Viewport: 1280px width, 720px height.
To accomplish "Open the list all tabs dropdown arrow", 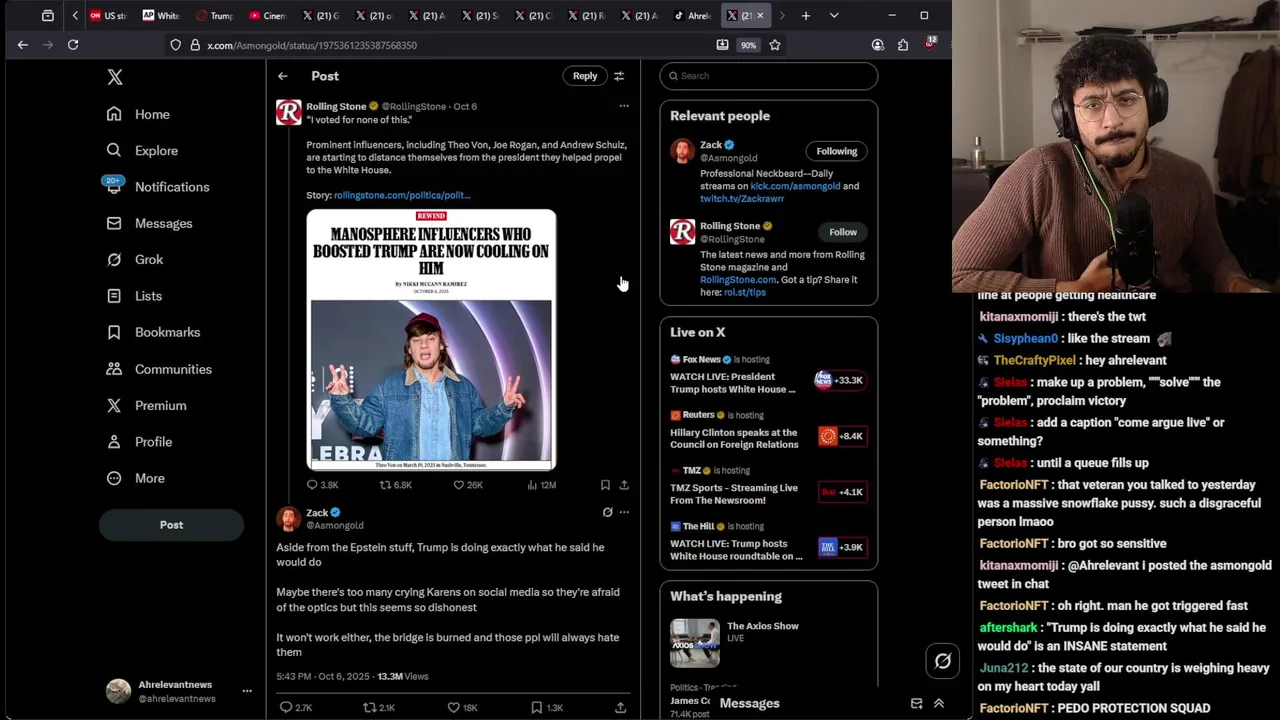I will coord(834,16).
